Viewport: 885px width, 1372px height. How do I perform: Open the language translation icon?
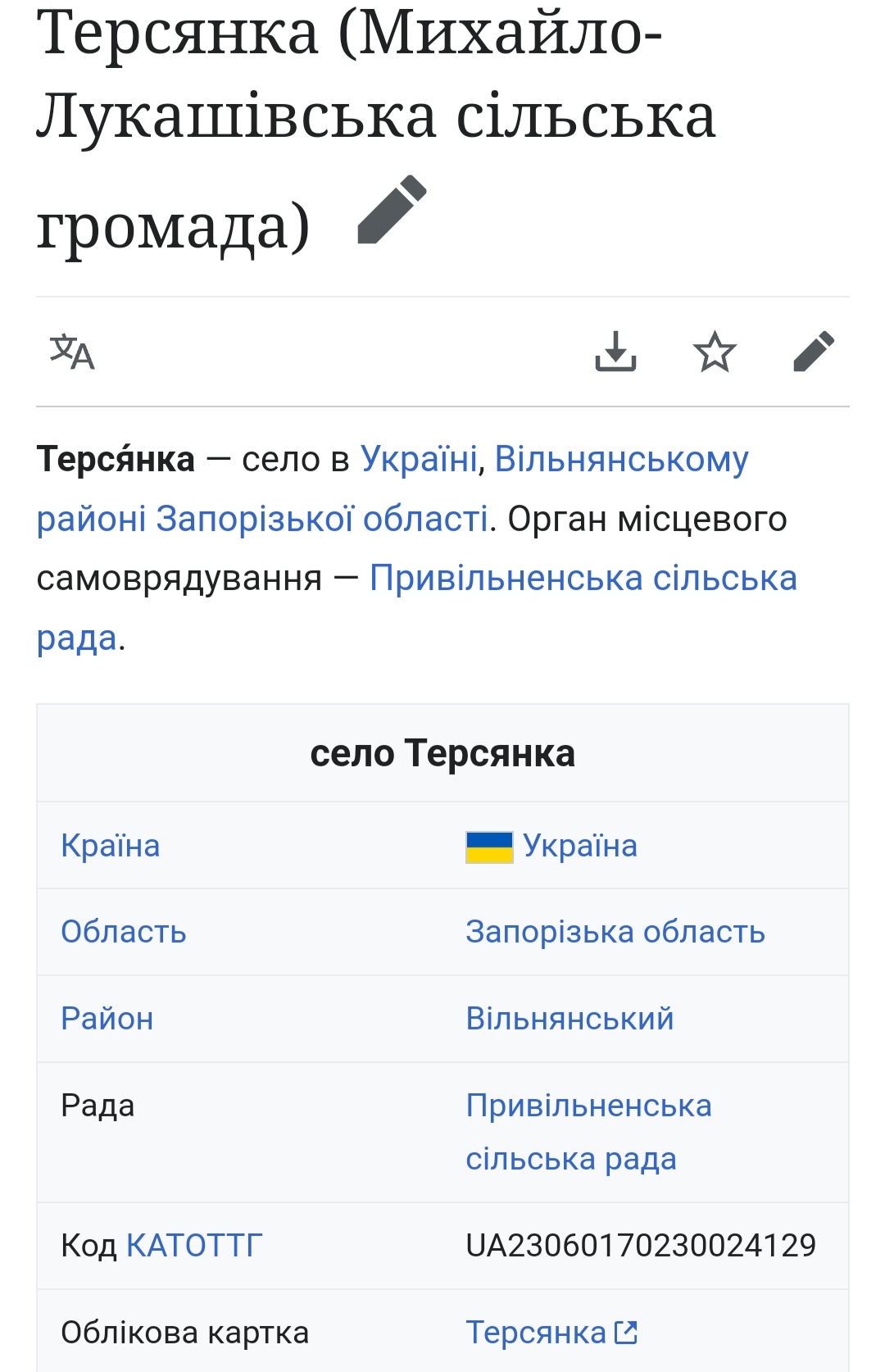(x=72, y=352)
